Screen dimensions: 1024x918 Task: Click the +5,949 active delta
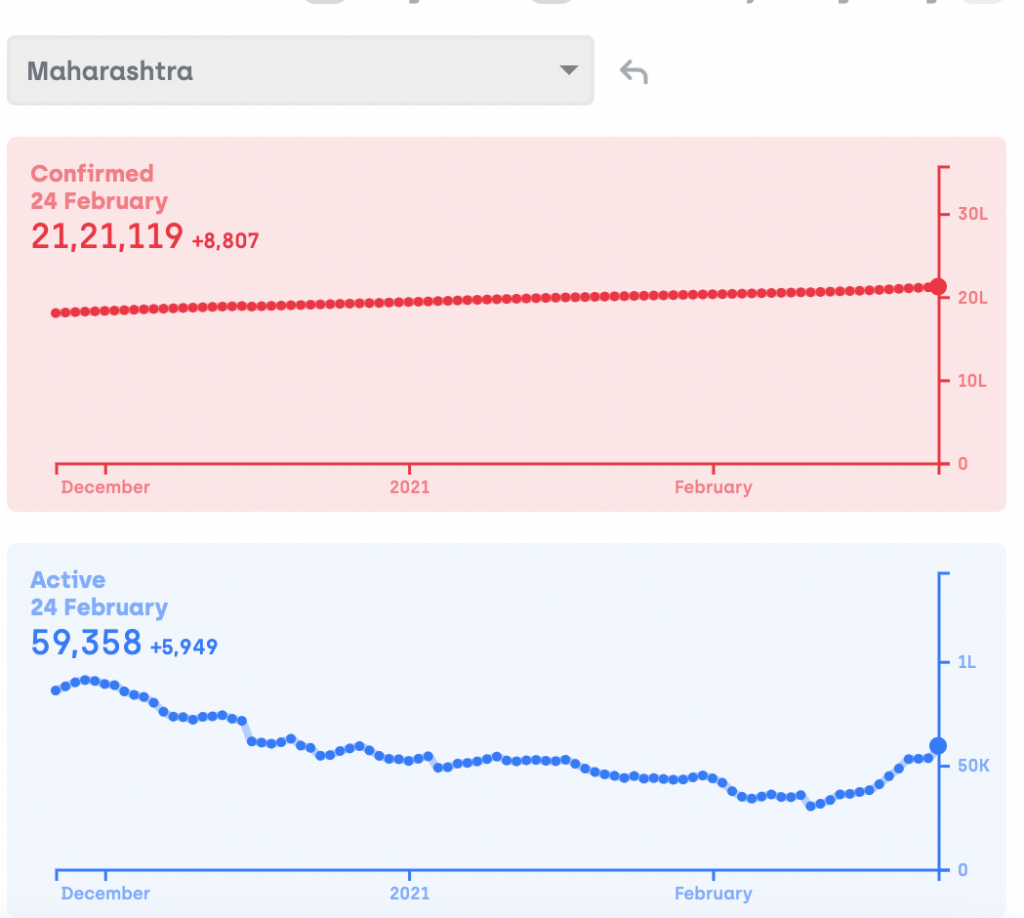pos(184,647)
